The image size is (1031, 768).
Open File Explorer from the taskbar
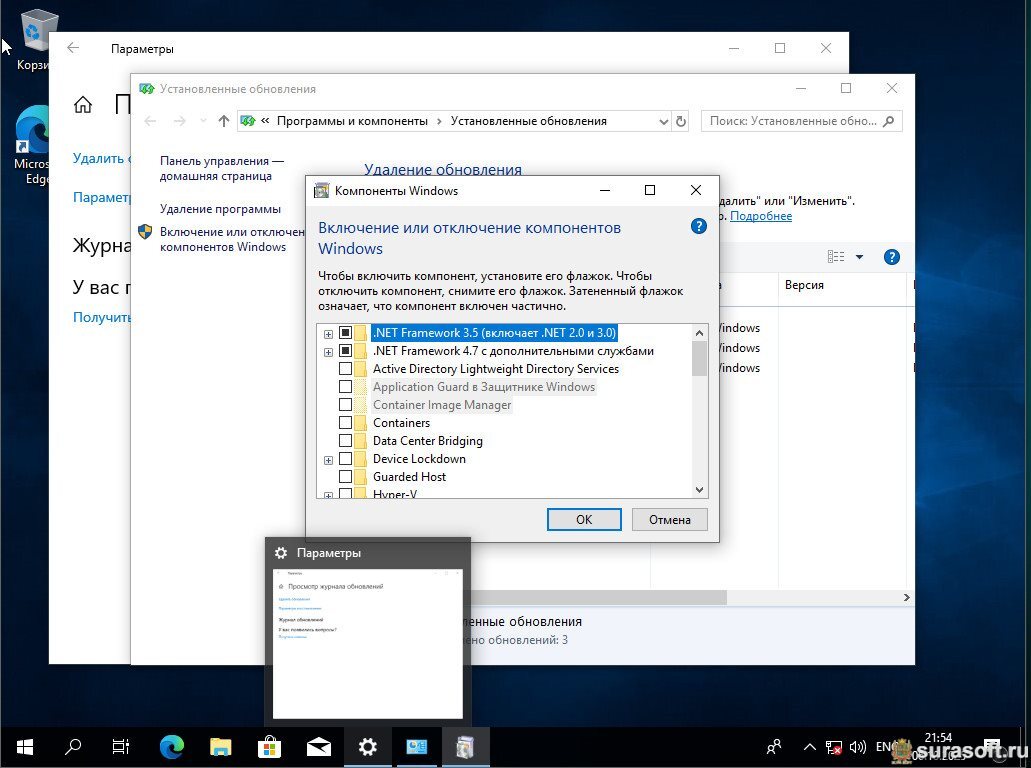(221, 746)
